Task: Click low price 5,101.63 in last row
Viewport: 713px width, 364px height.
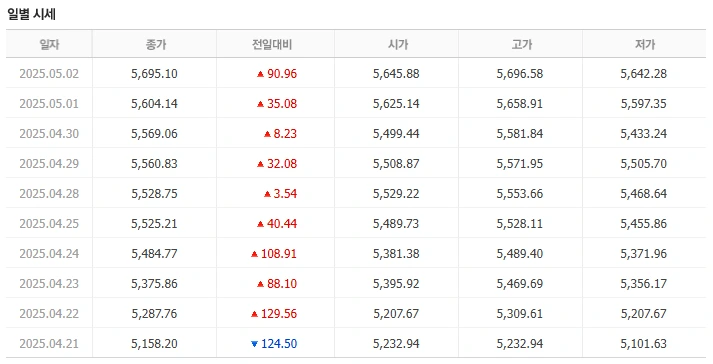Action: click(x=644, y=344)
